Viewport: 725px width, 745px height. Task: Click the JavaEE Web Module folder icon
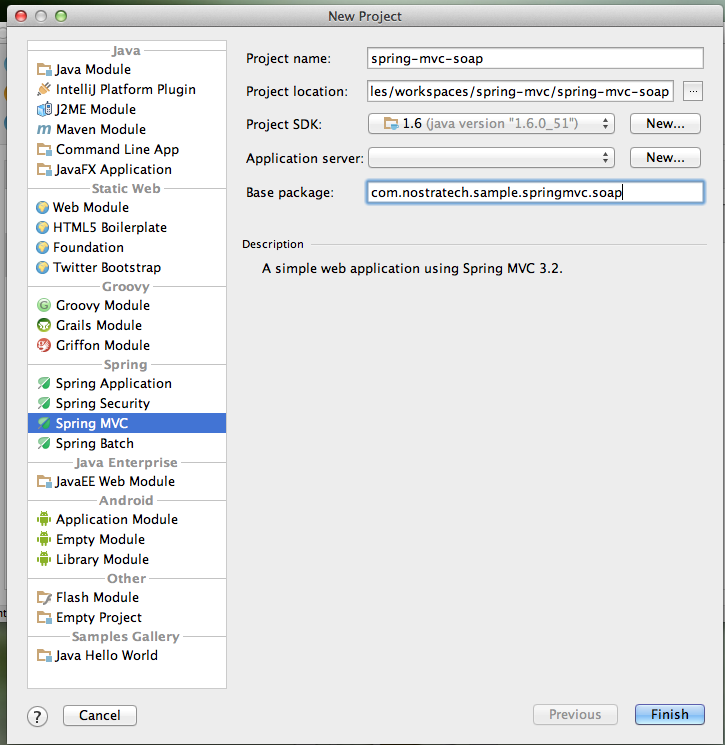[44, 481]
